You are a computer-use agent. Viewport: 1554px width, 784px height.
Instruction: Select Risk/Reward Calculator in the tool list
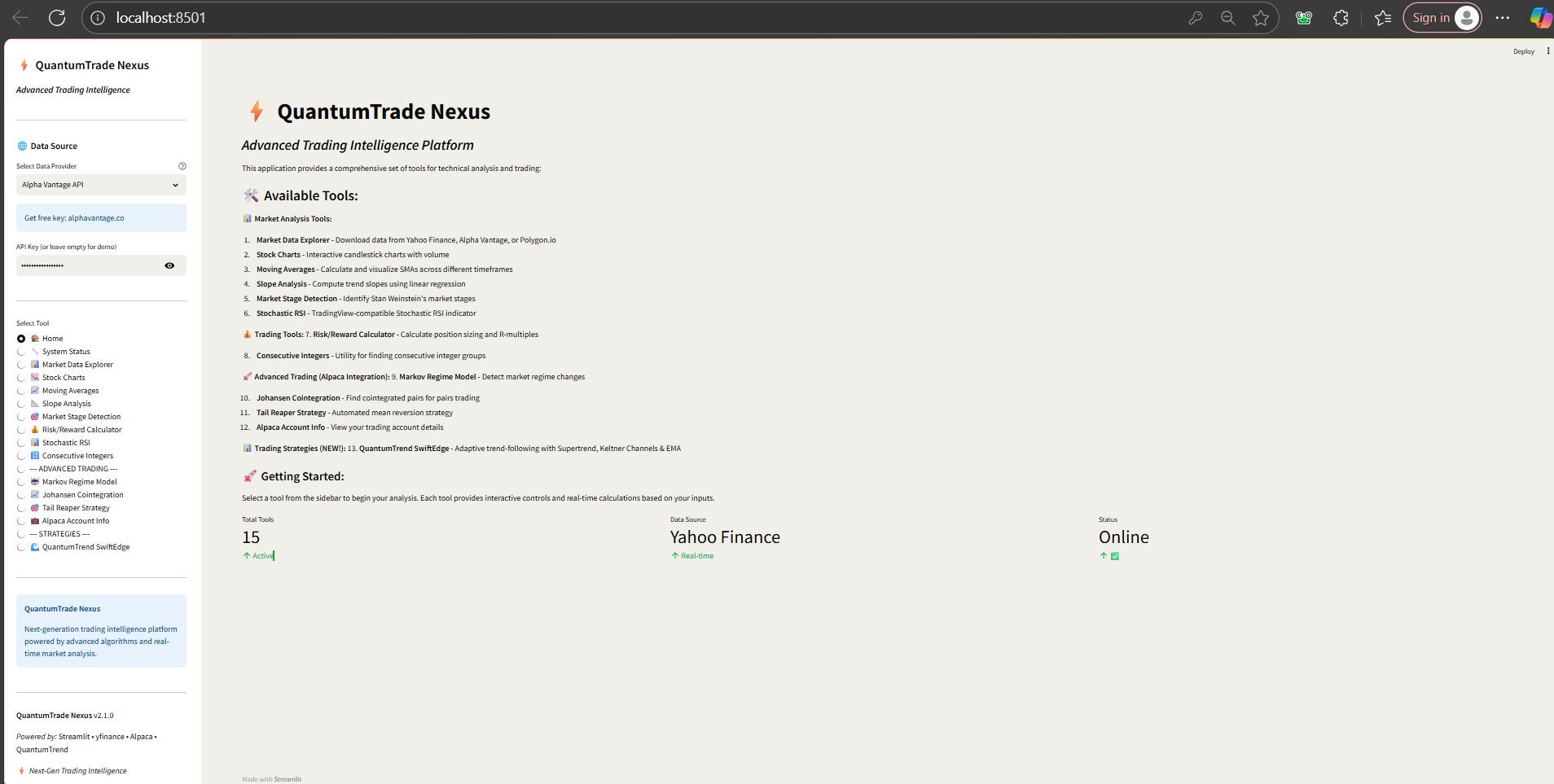point(21,430)
